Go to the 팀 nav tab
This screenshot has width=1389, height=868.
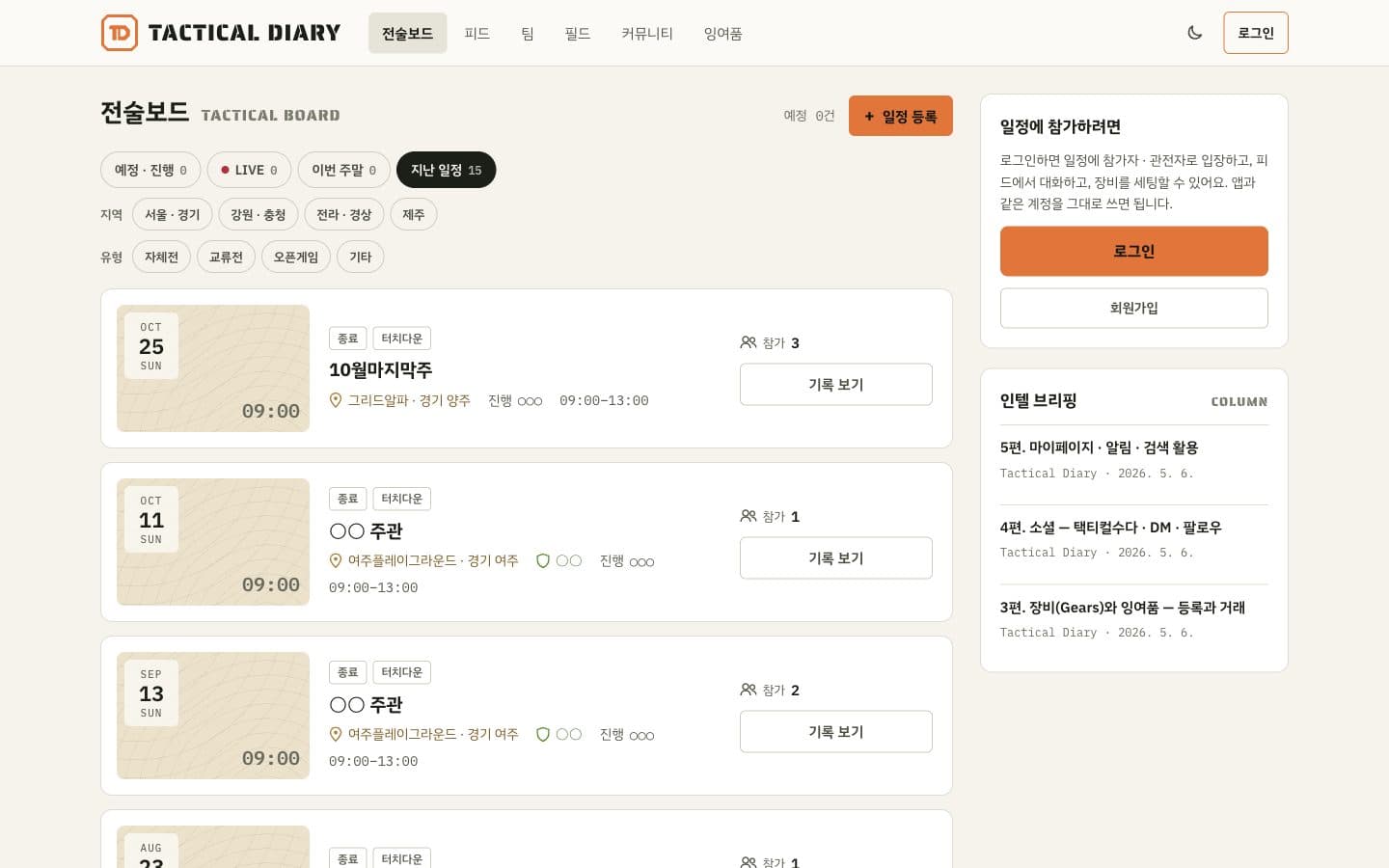(x=527, y=33)
